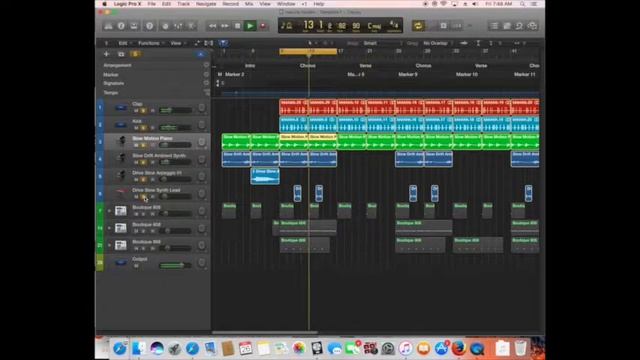Click the Output track volume slider
This screenshot has width=640, height=360.
coord(176,266)
